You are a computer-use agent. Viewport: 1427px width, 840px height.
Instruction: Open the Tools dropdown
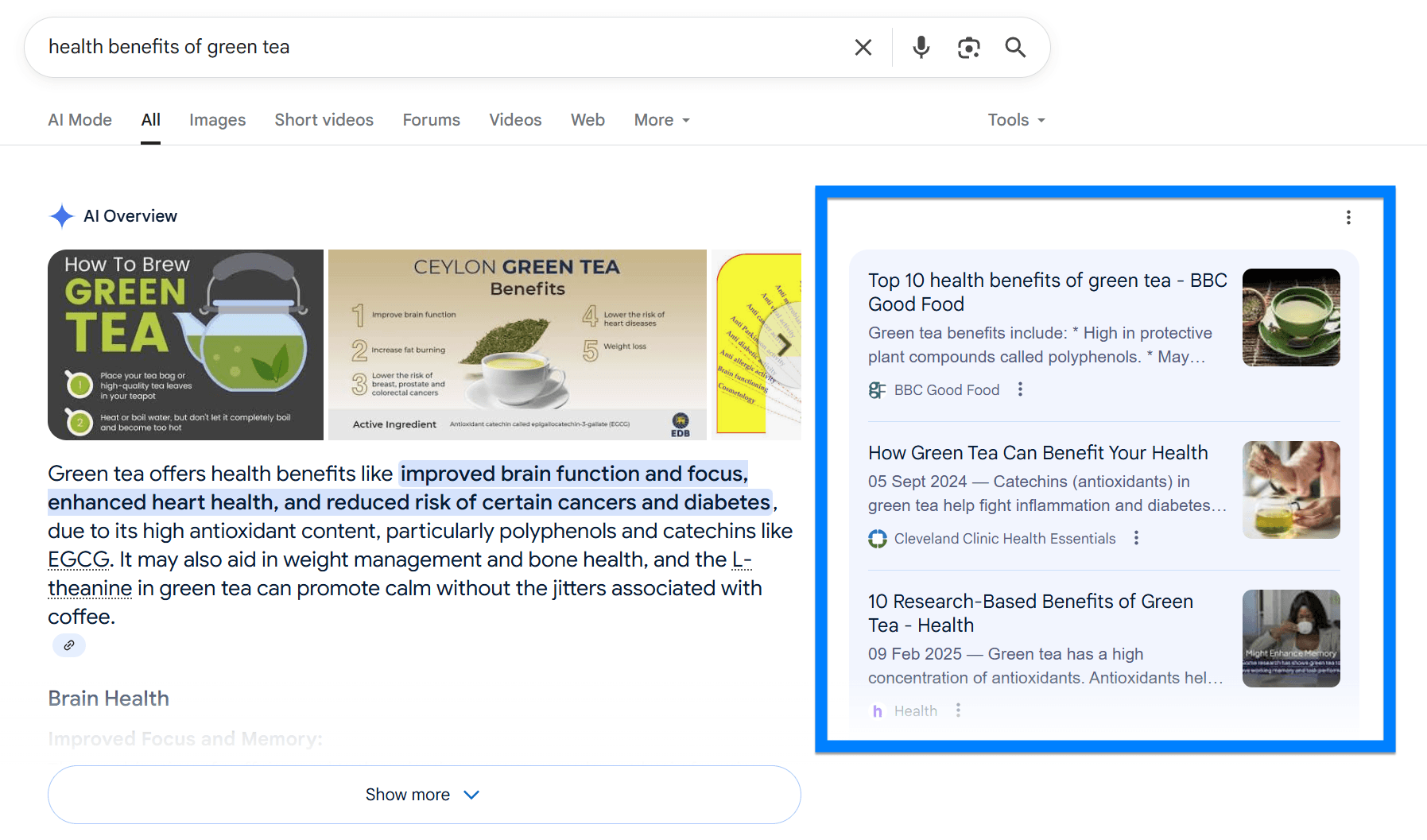coord(1016,120)
